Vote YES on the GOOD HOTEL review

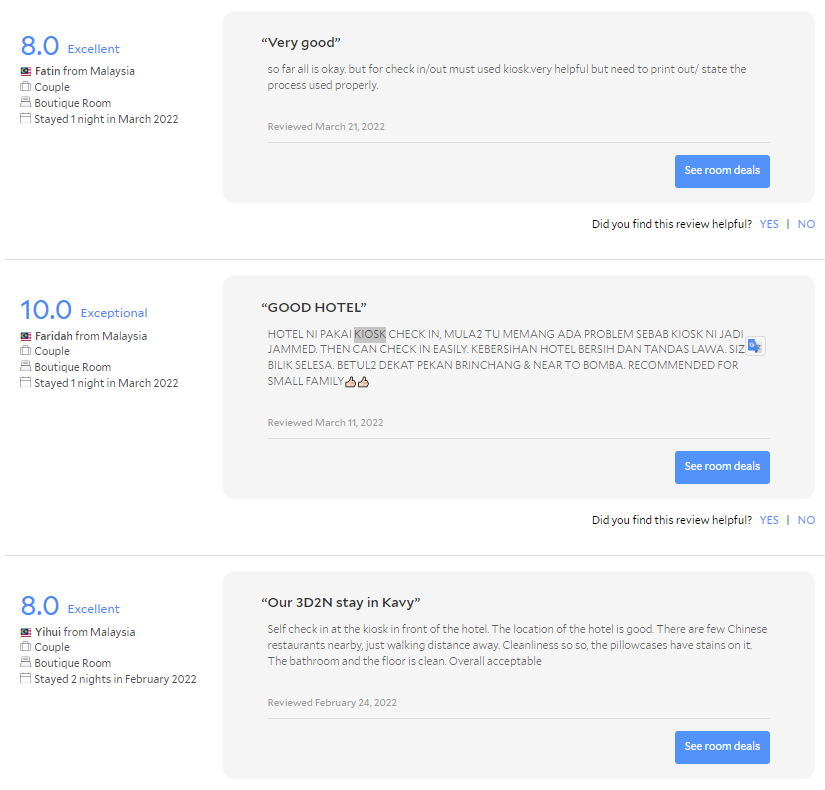(768, 520)
